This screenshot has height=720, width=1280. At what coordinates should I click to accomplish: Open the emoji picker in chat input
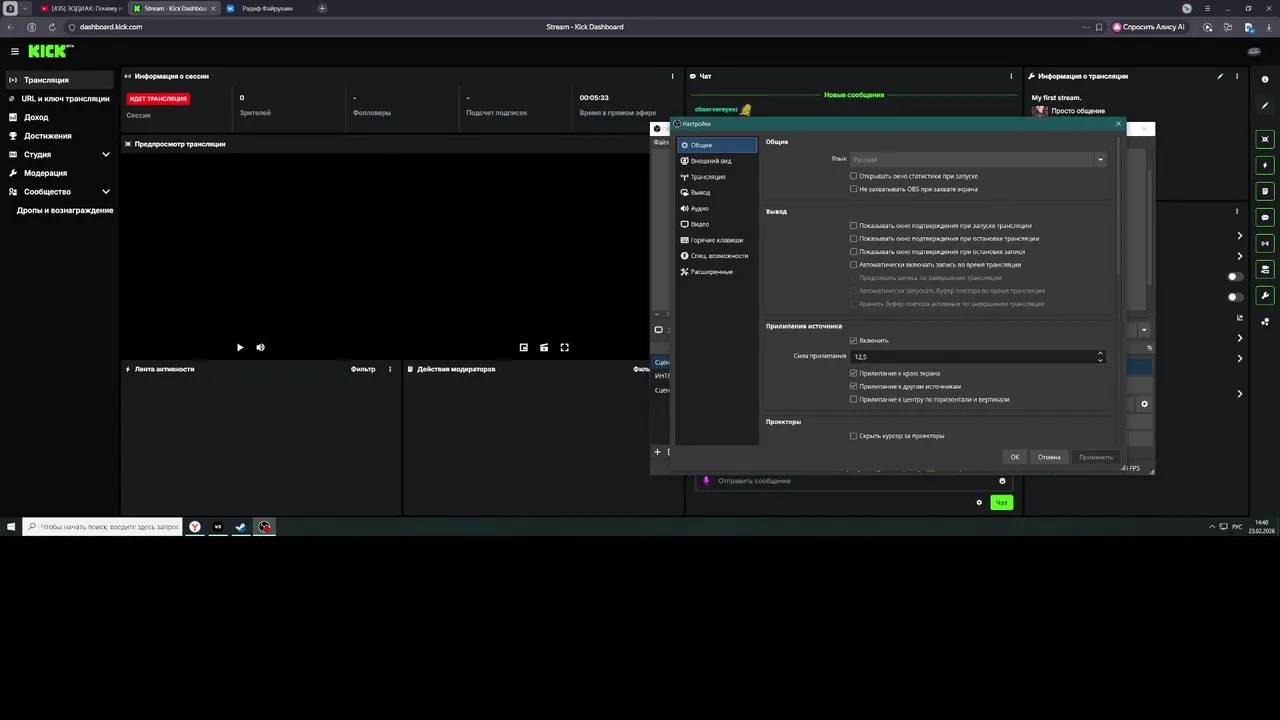(x=1002, y=481)
